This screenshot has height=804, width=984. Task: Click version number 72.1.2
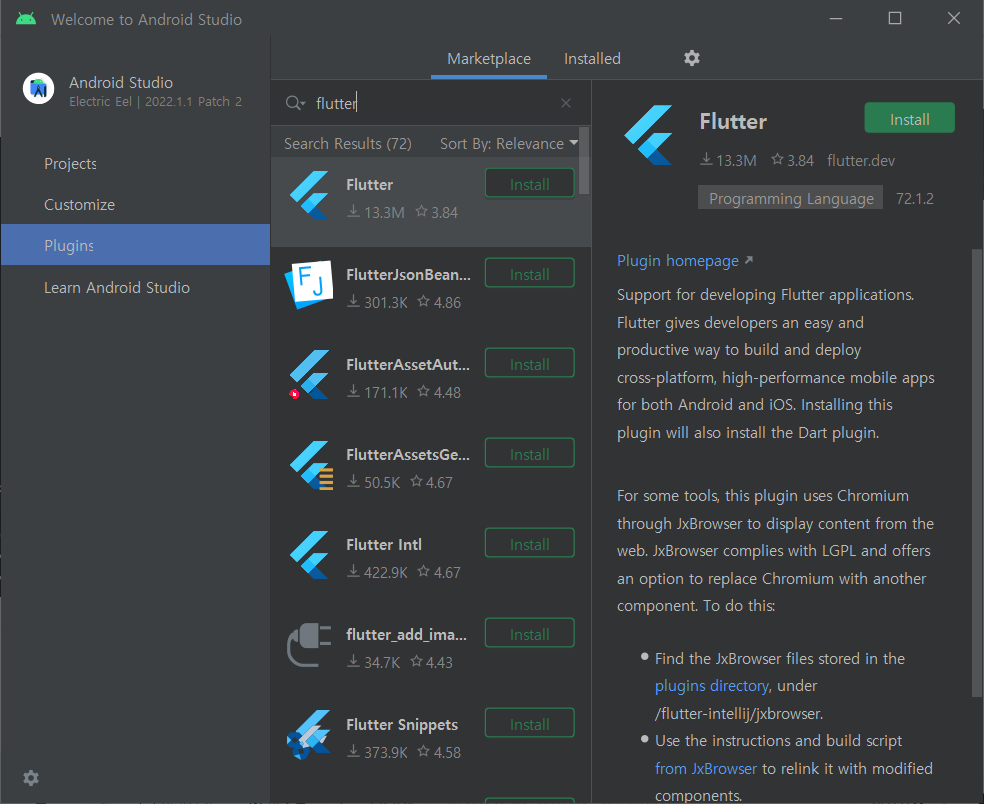[x=914, y=198]
